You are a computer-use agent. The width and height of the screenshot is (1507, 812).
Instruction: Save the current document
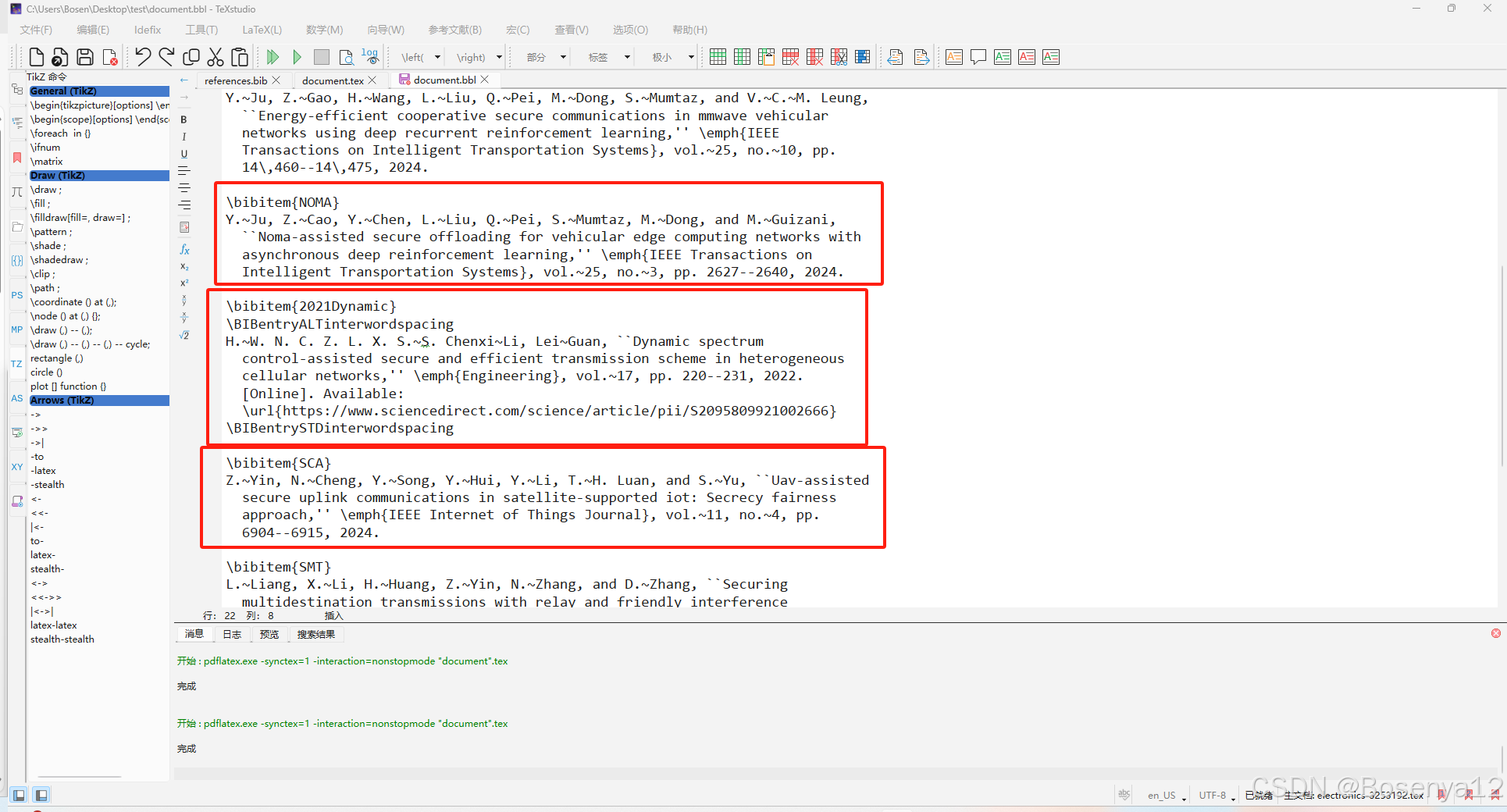(85, 56)
